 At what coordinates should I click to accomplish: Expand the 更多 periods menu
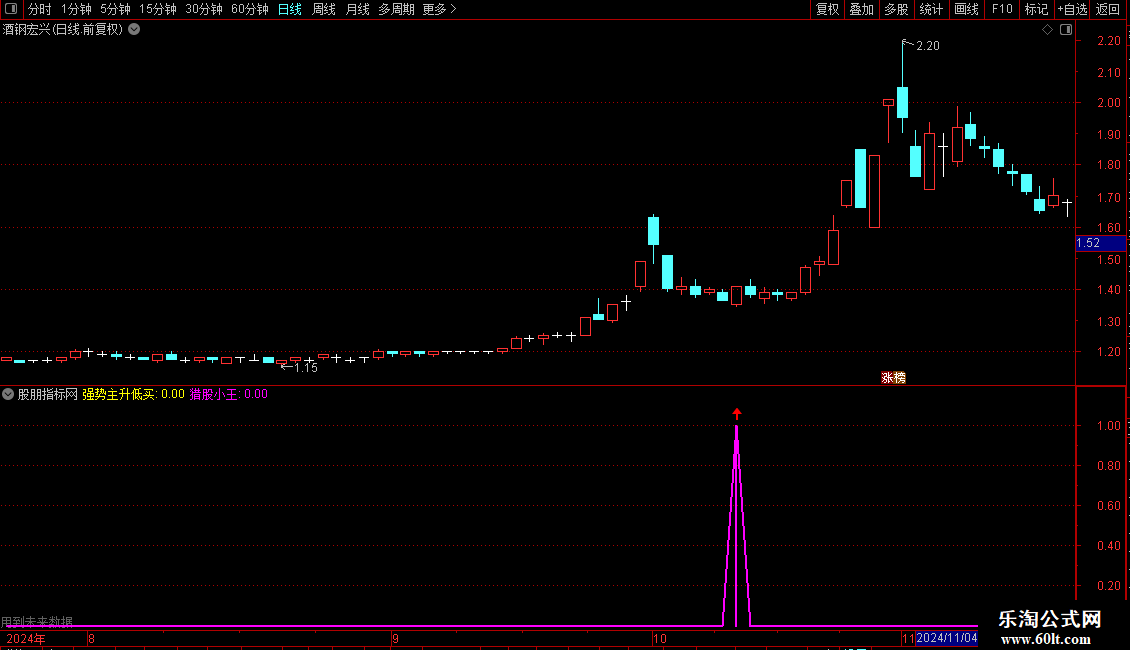click(x=440, y=9)
